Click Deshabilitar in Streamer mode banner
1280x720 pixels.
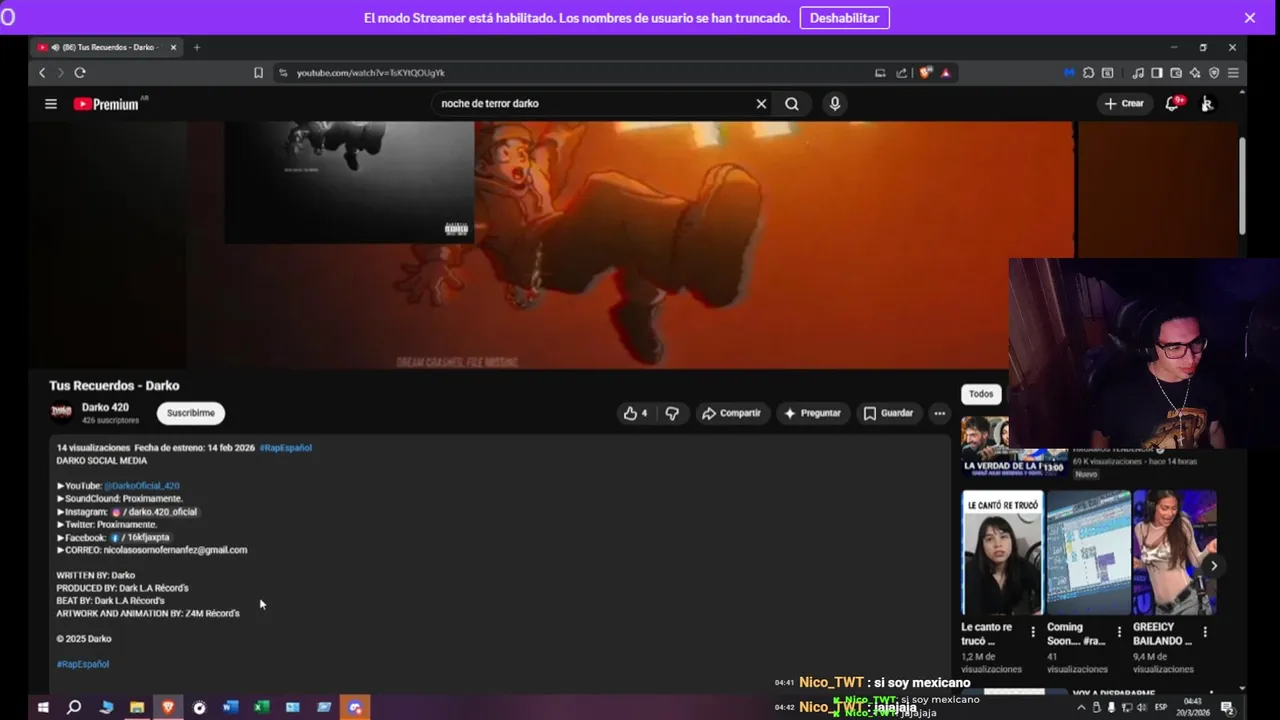pyautogui.click(x=844, y=18)
